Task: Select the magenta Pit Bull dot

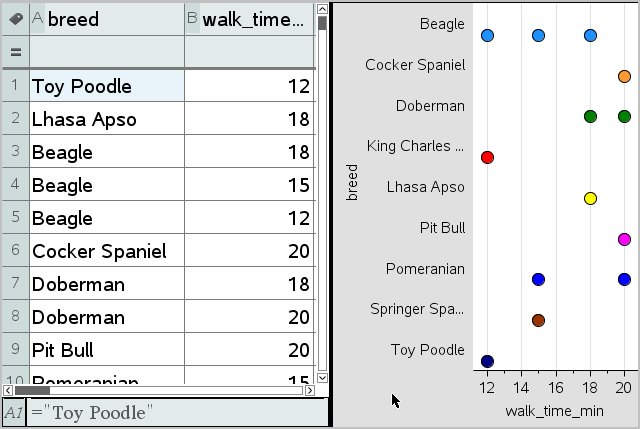Action: 624,239
